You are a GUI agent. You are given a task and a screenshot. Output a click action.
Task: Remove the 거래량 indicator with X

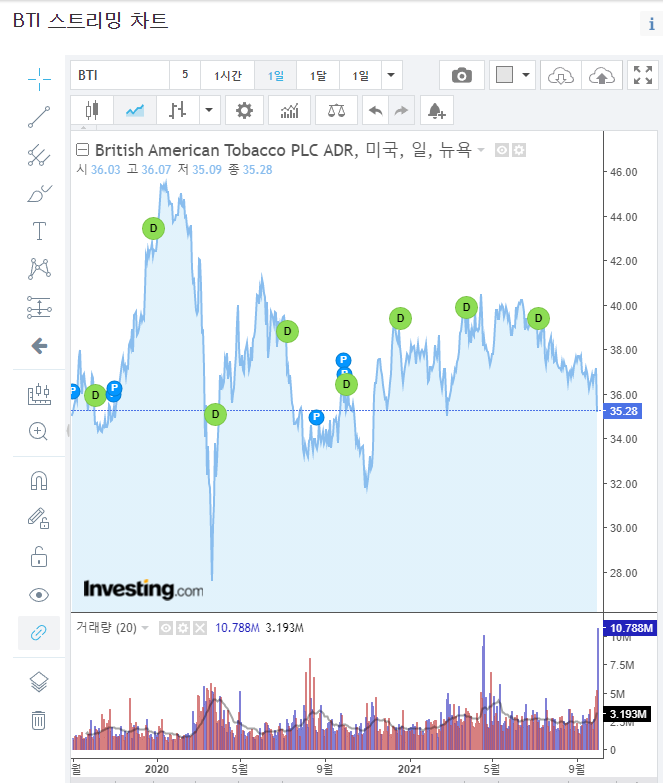click(200, 628)
